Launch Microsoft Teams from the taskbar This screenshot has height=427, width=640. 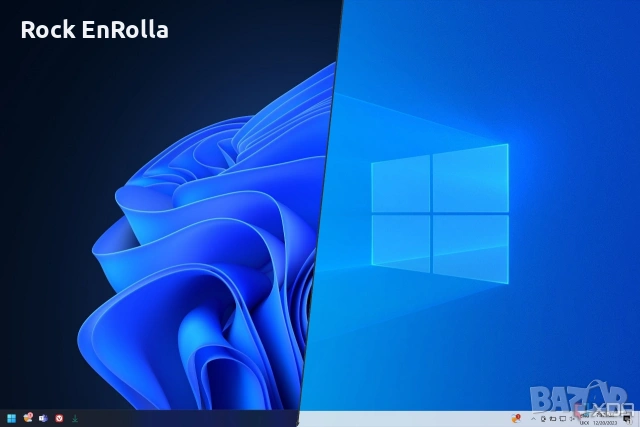click(43, 418)
